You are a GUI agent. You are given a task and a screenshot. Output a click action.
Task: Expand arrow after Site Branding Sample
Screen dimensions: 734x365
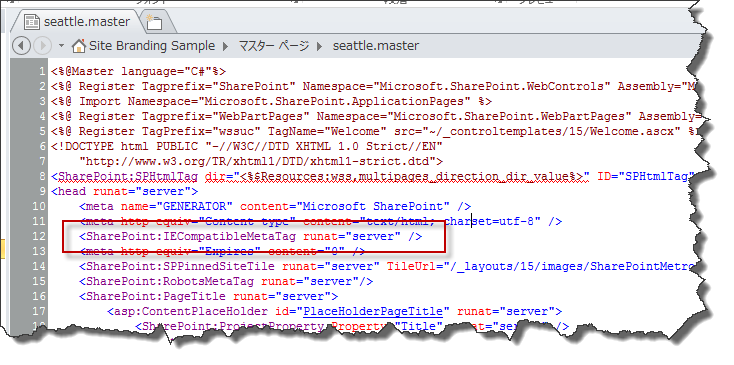[226, 46]
